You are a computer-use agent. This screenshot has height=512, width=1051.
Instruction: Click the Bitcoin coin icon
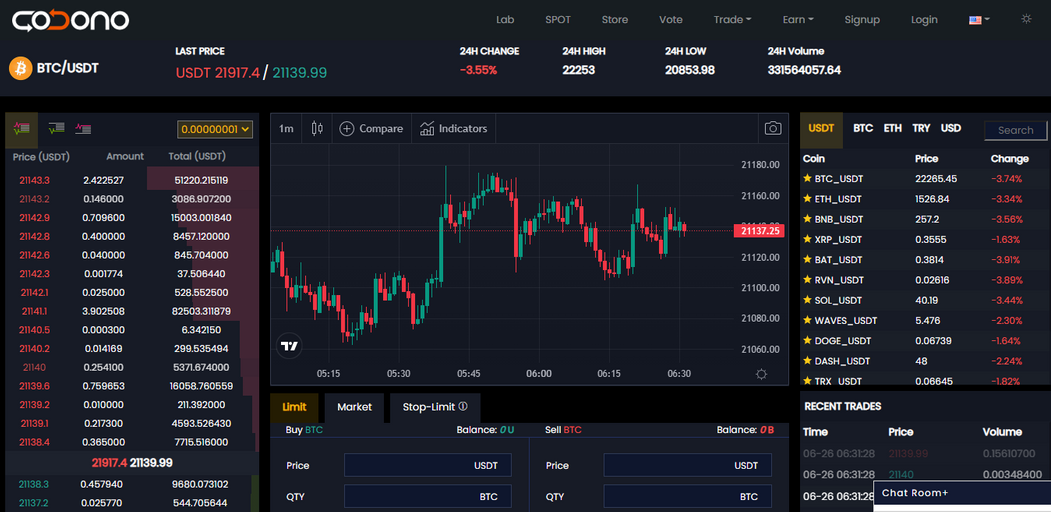(x=21, y=68)
